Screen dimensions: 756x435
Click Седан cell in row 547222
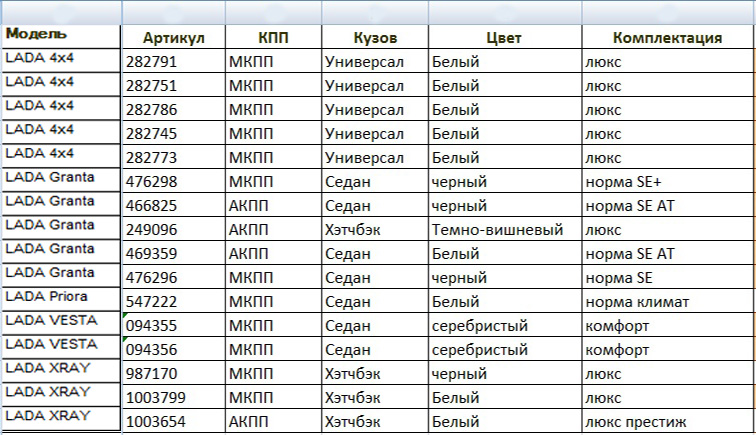[375, 301]
